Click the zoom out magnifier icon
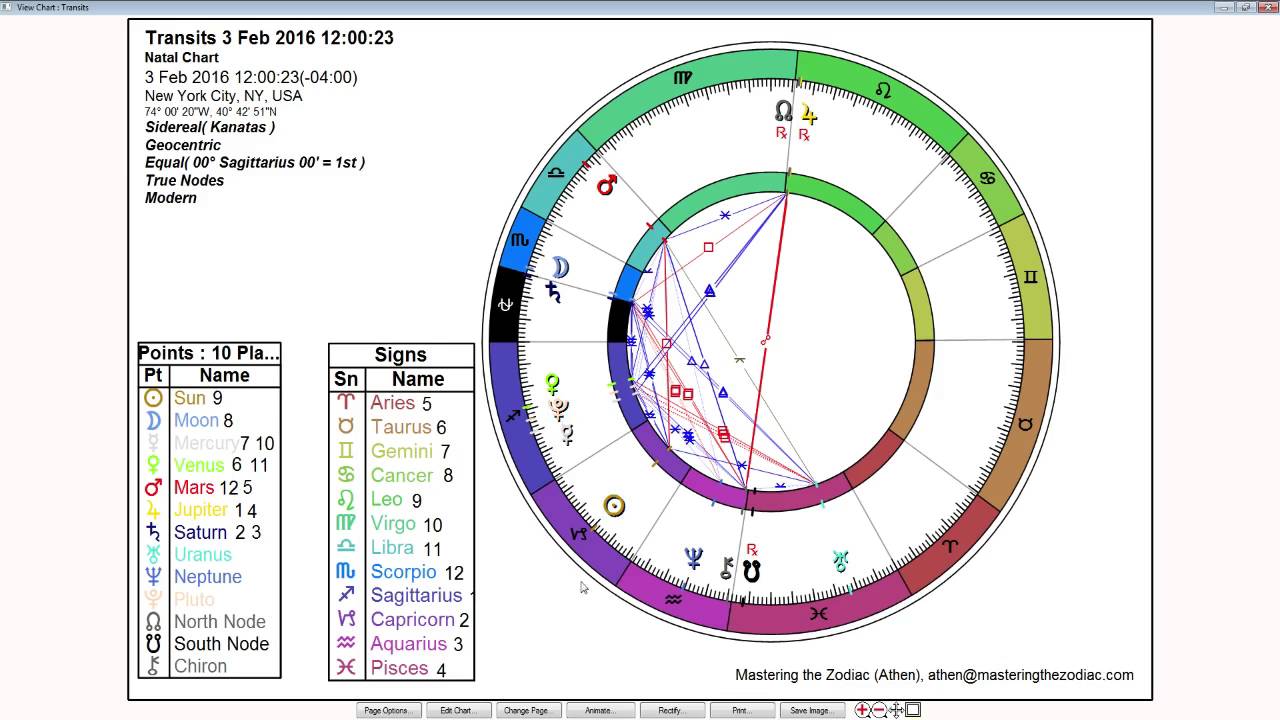Viewport: 1280px width, 720px height. tap(880, 710)
